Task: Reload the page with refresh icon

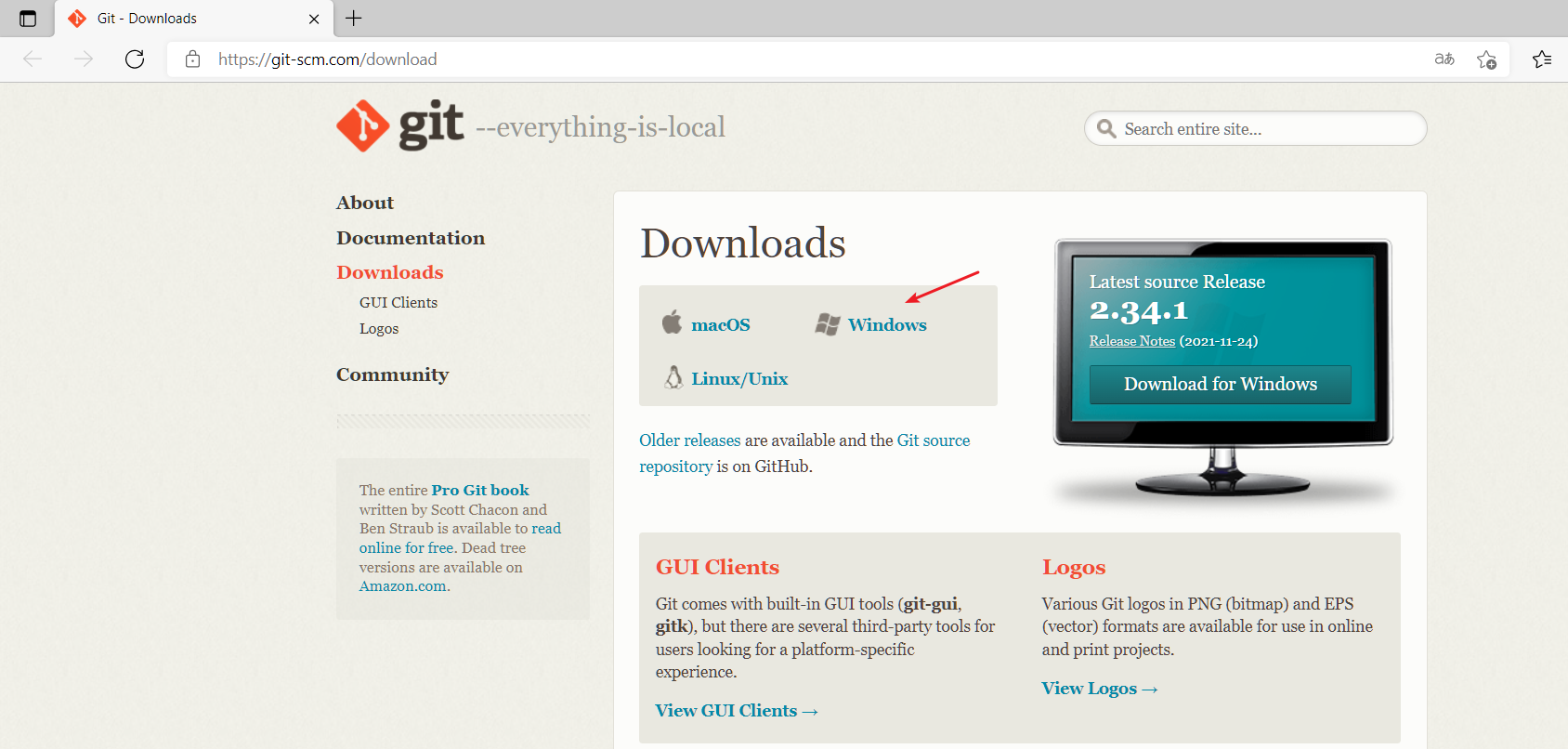Action: [135, 59]
